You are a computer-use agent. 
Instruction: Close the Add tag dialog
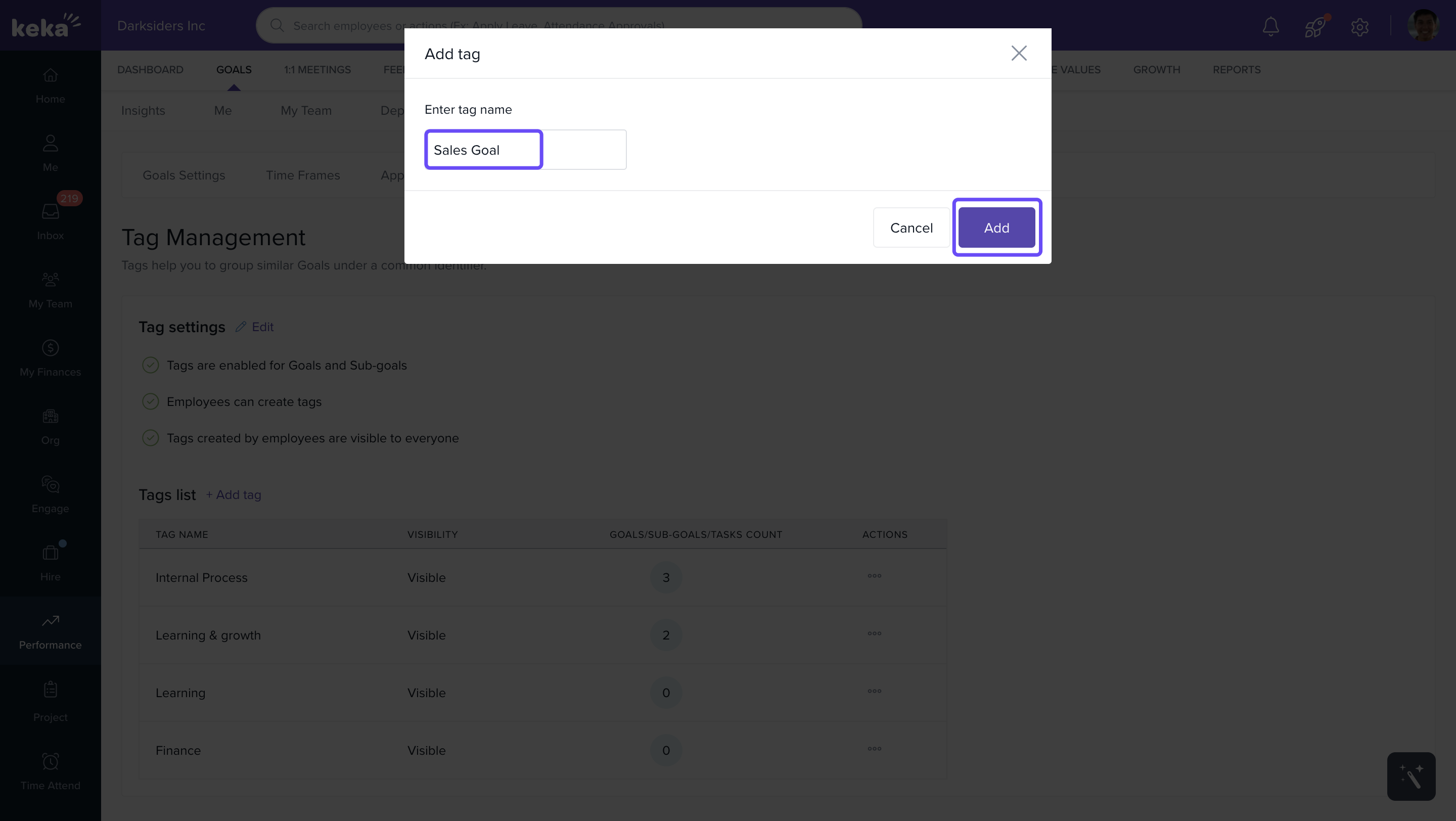[x=1019, y=53]
